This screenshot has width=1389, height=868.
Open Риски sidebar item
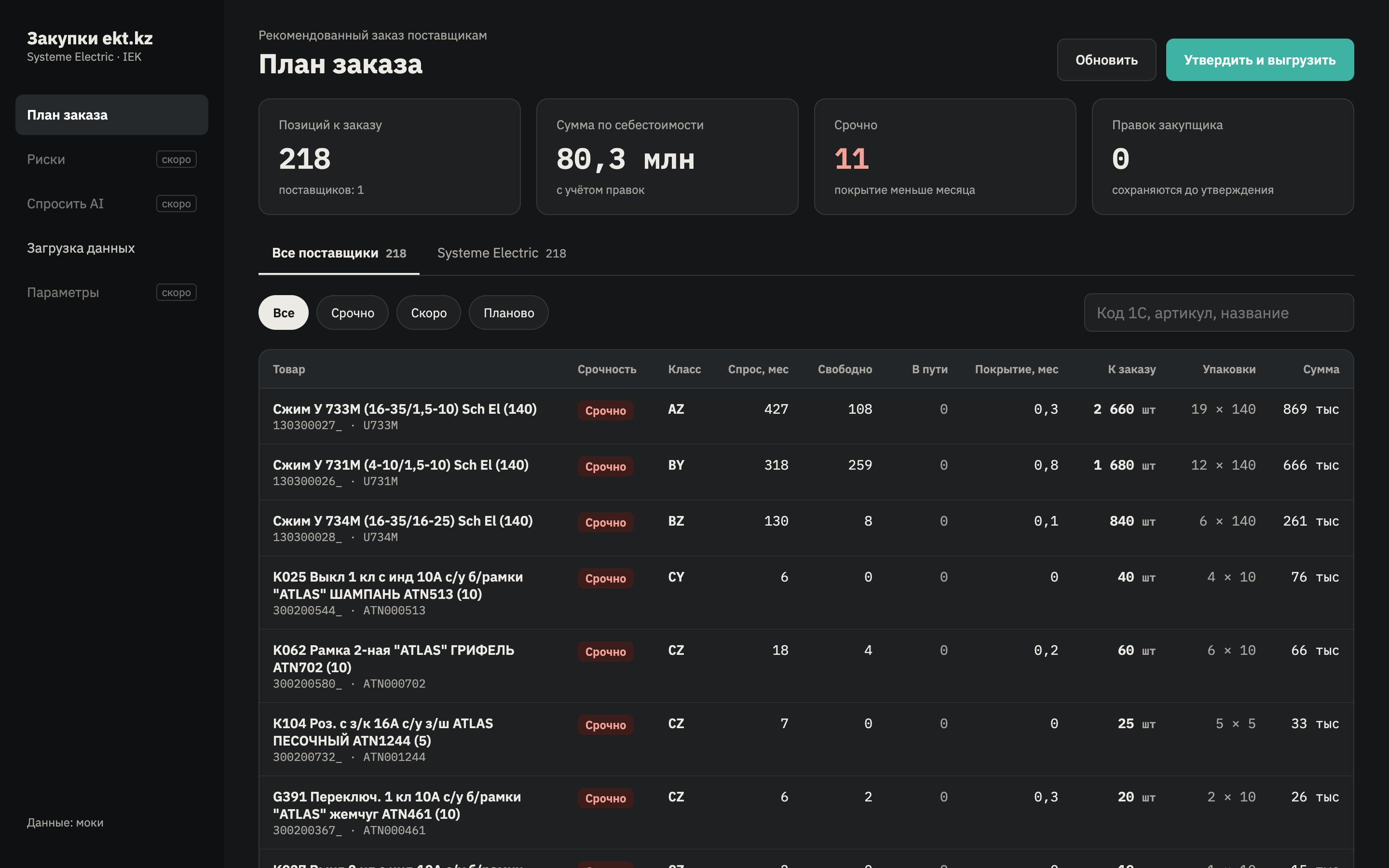[111, 159]
